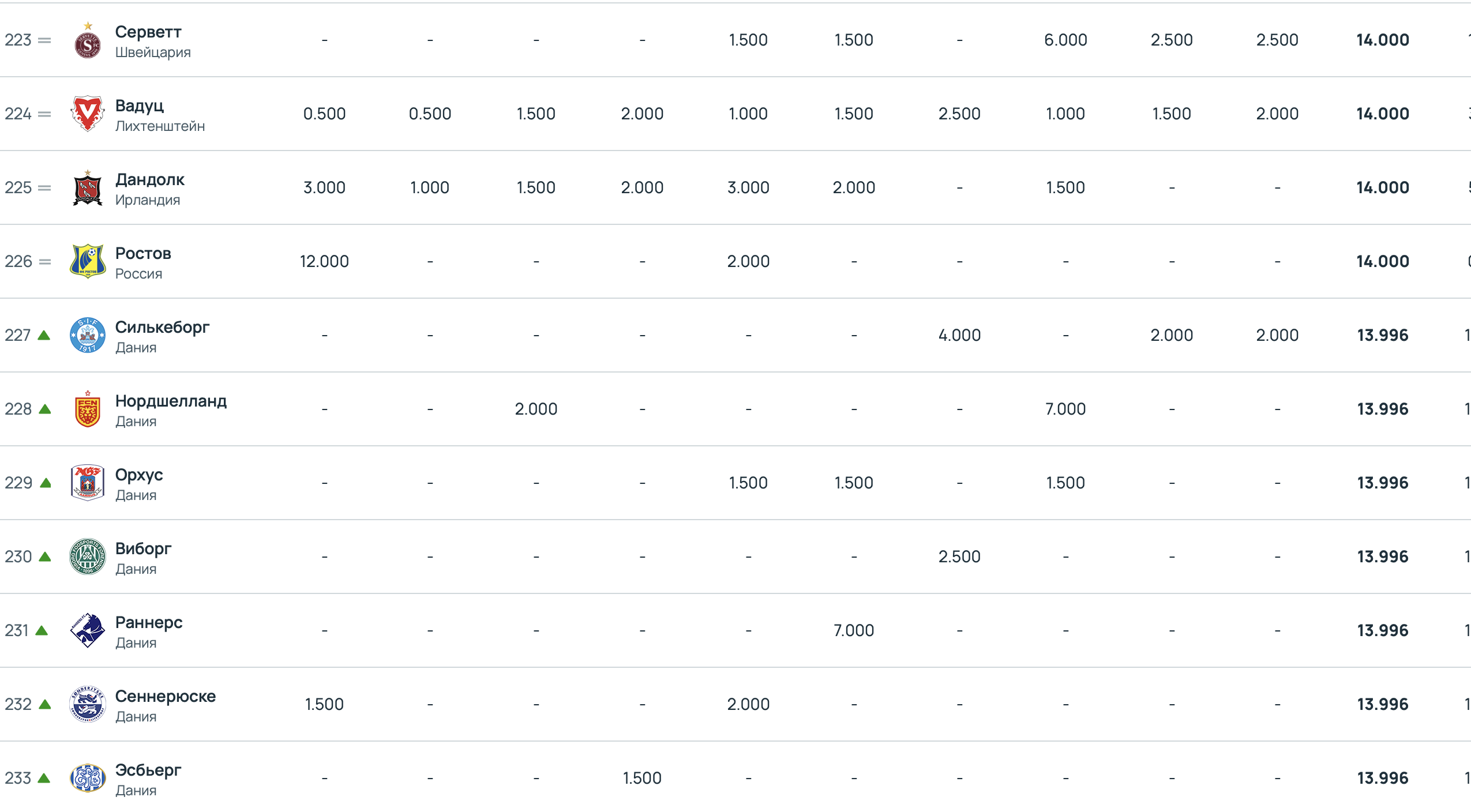
Task: Click the equals rank indicator for 223
Action: [44, 40]
